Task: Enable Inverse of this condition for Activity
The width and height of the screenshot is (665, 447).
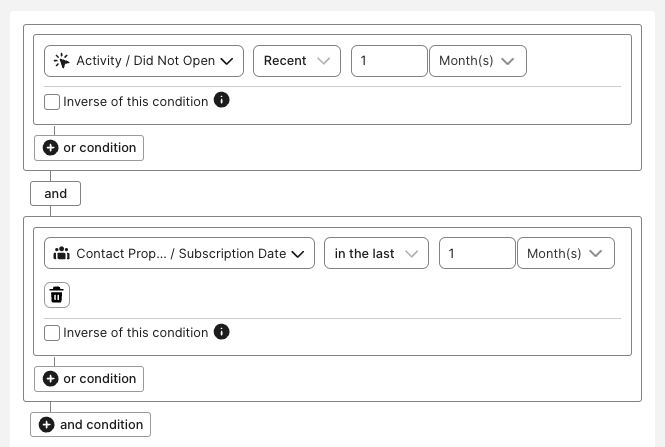Action: [x=52, y=102]
